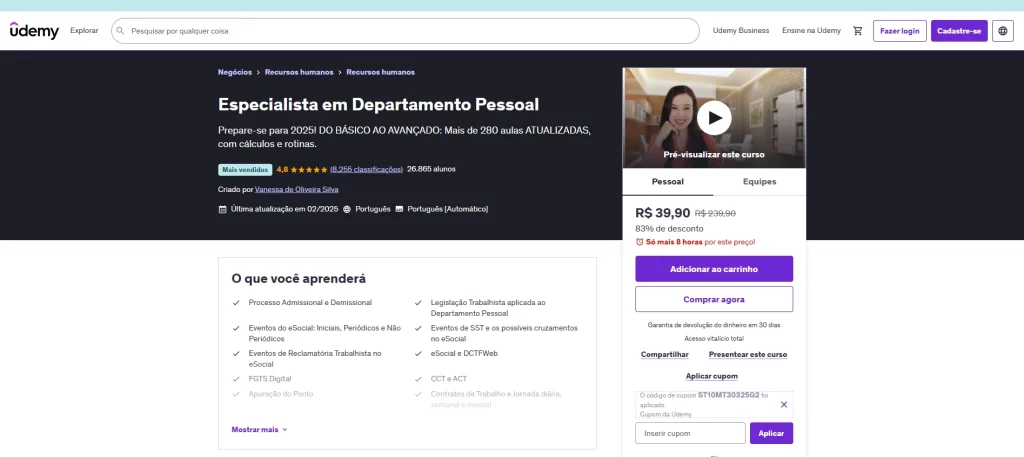Click the 26.865 alunos text
The height and width of the screenshot is (457, 1024).
431,169
